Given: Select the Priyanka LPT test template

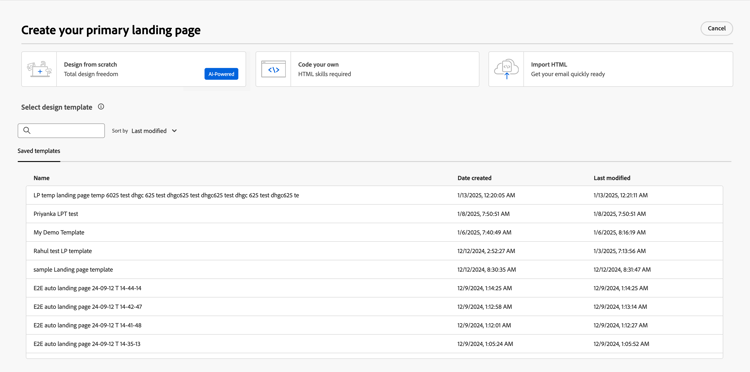Looking at the screenshot, I should coord(375,214).
